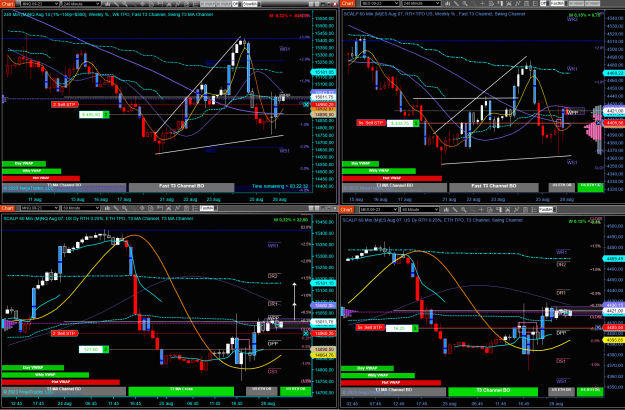
Task: Open drawing tools in bottom-left MNQ 60-minute chart
Action: (116, 208)
